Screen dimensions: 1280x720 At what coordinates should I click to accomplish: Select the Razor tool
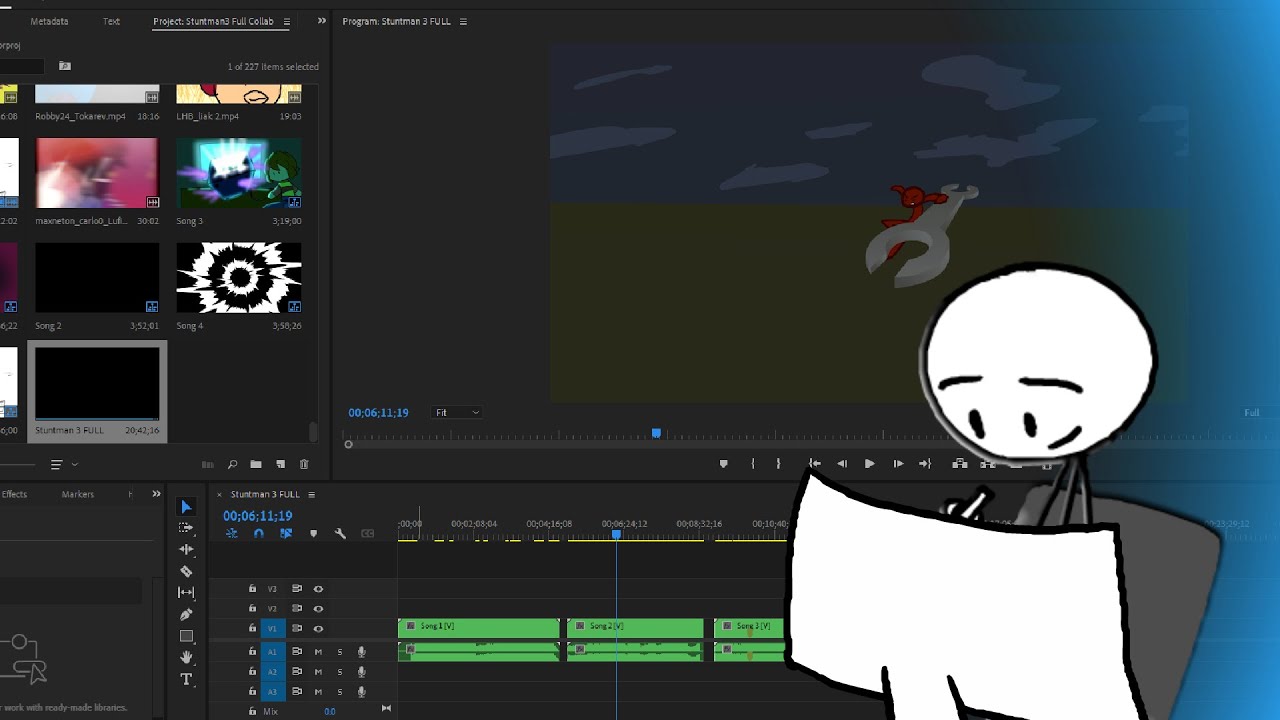tap(186, 571)
